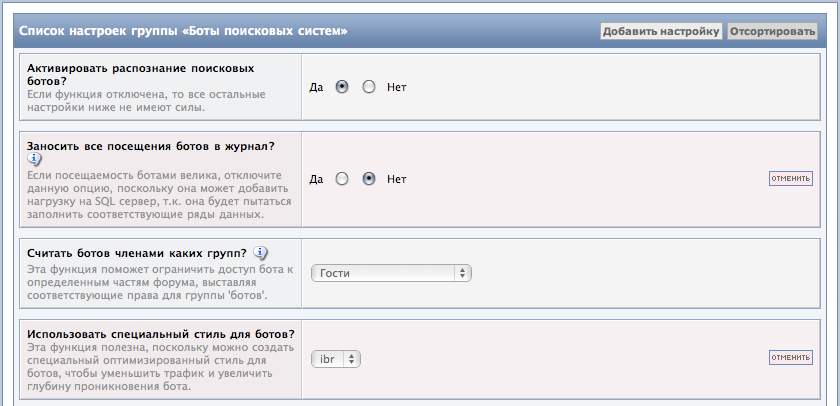The height and width of the screenshot is (406, 840).
Task: Open the «Гости» group dropdown
Action: tap(391, 273)
